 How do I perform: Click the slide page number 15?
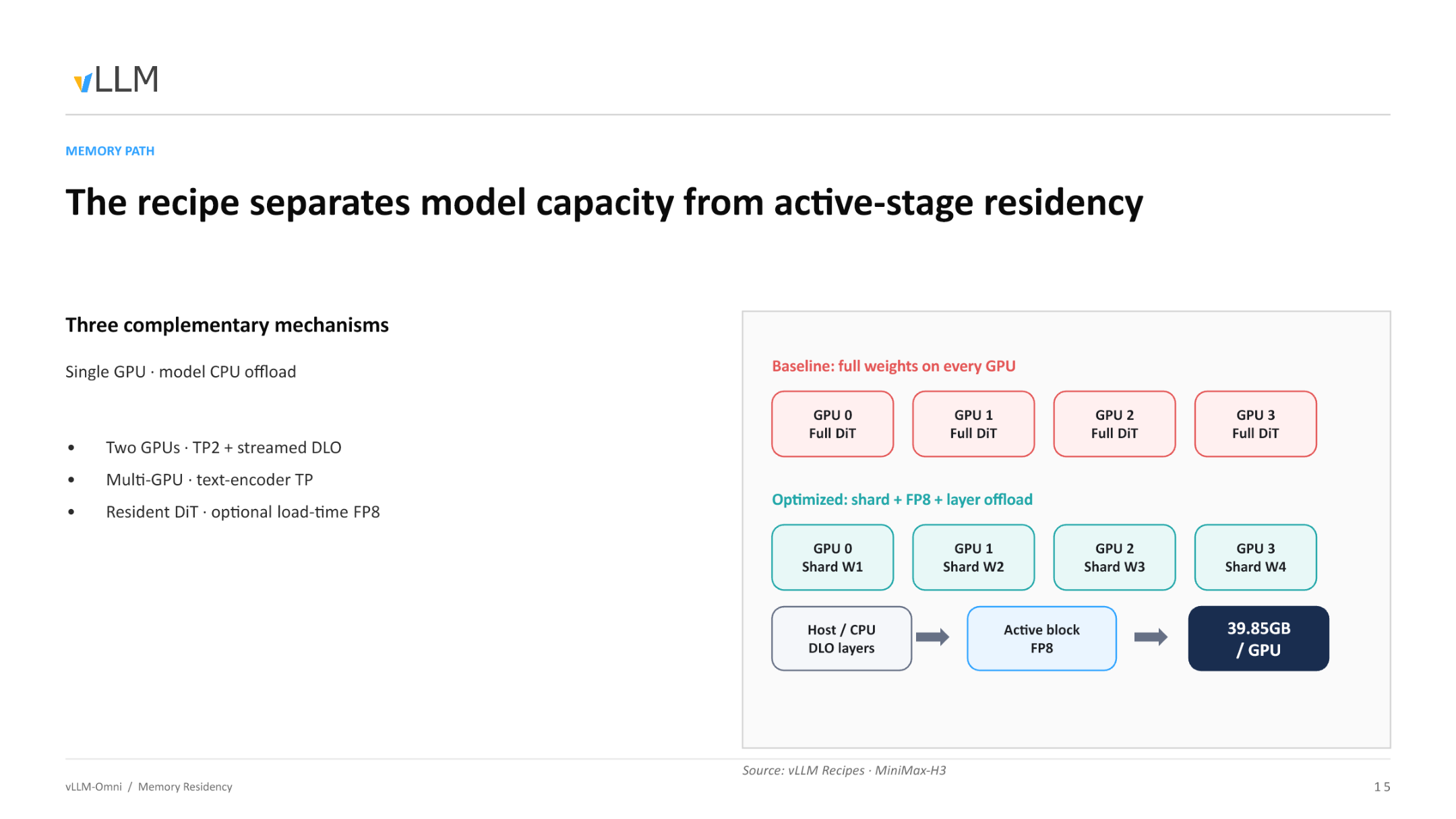(1382, 787)
